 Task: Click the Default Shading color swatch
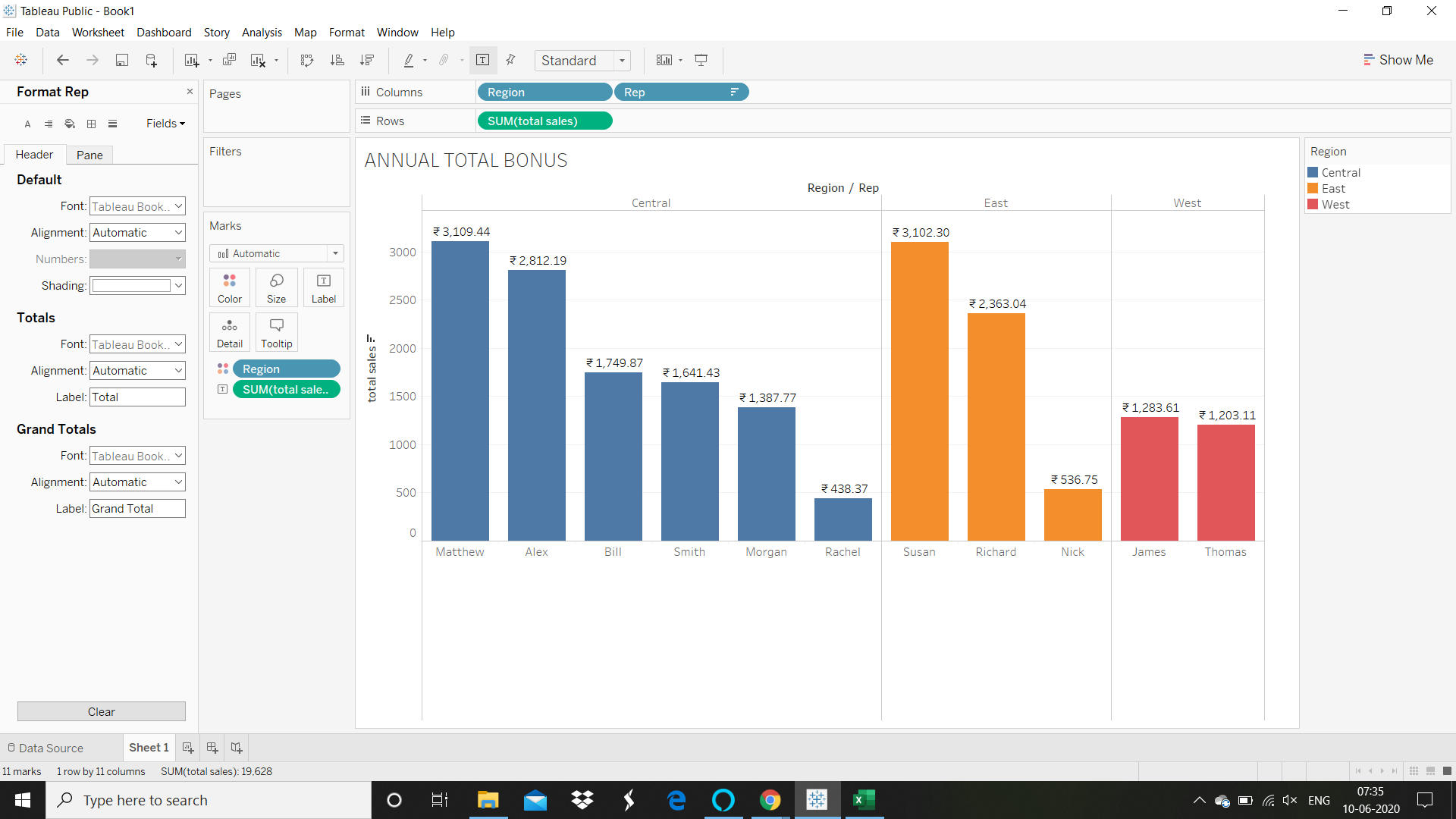tap(131, 286)
